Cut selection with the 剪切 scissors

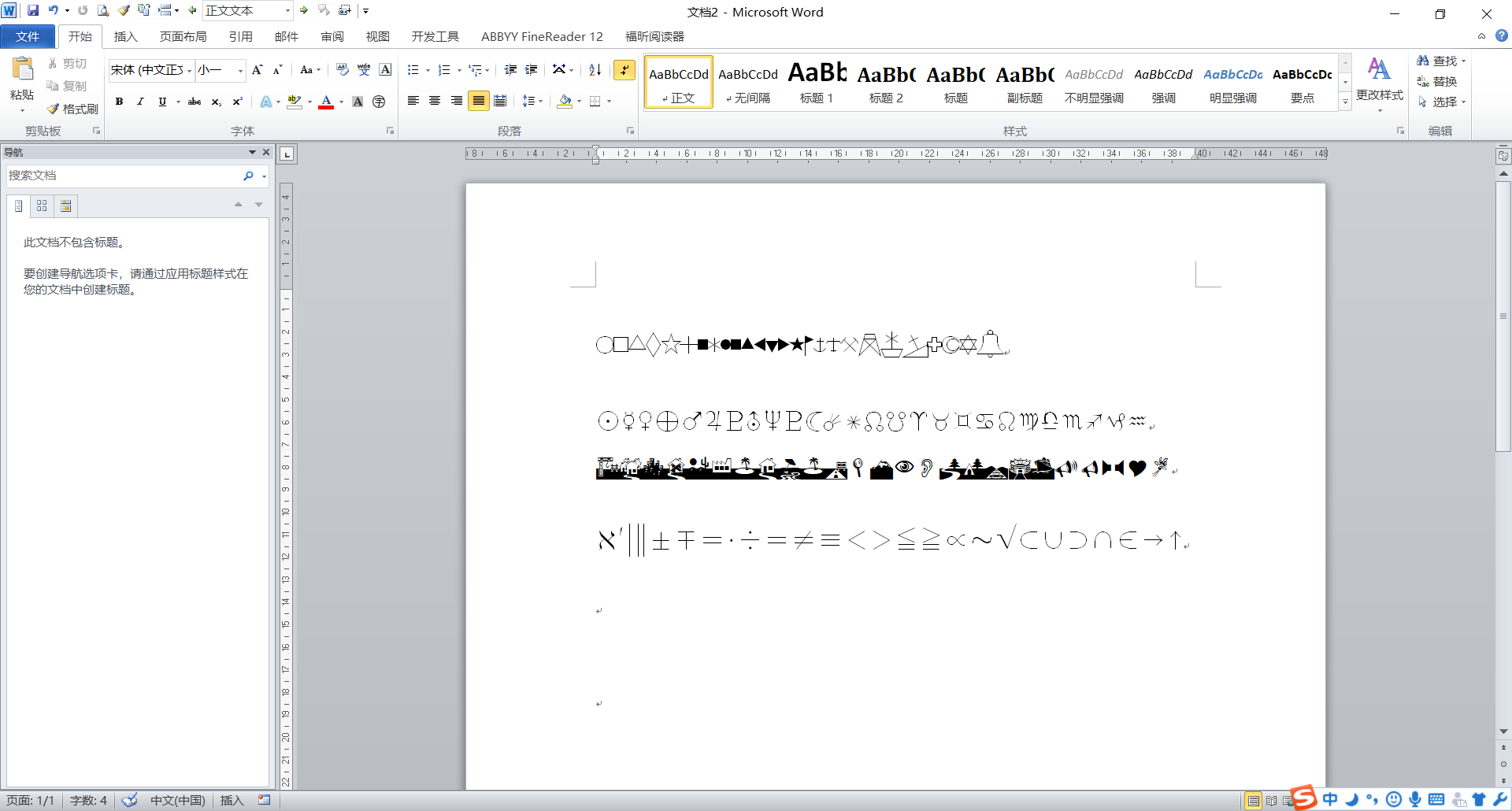(x=67, y=63)
